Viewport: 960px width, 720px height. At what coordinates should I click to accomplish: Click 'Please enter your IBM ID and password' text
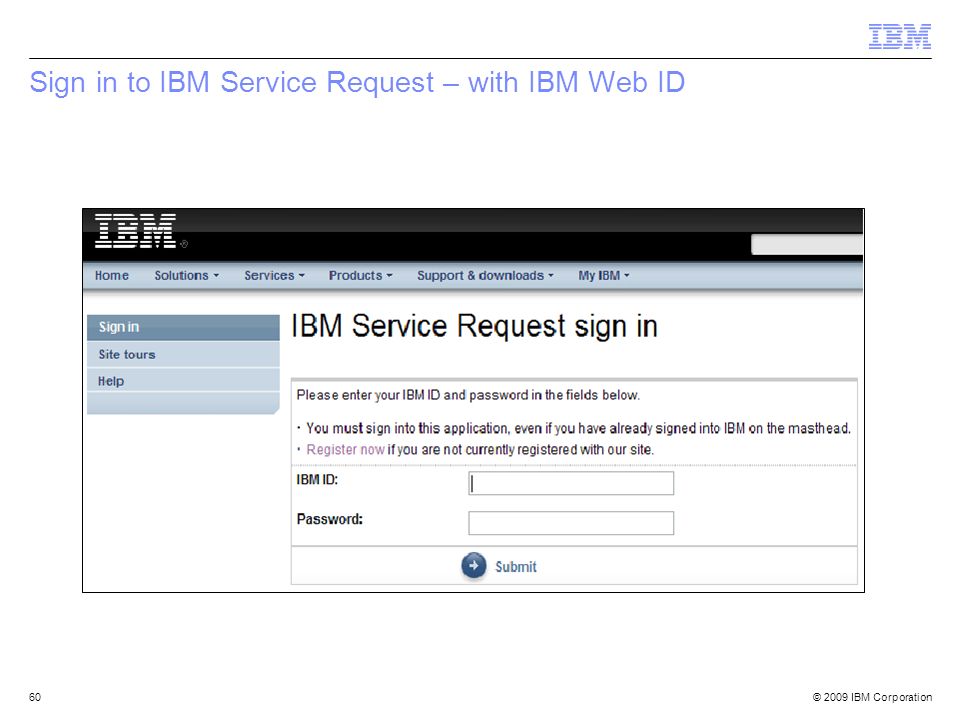pyautogui.click(x=468, y=395)
